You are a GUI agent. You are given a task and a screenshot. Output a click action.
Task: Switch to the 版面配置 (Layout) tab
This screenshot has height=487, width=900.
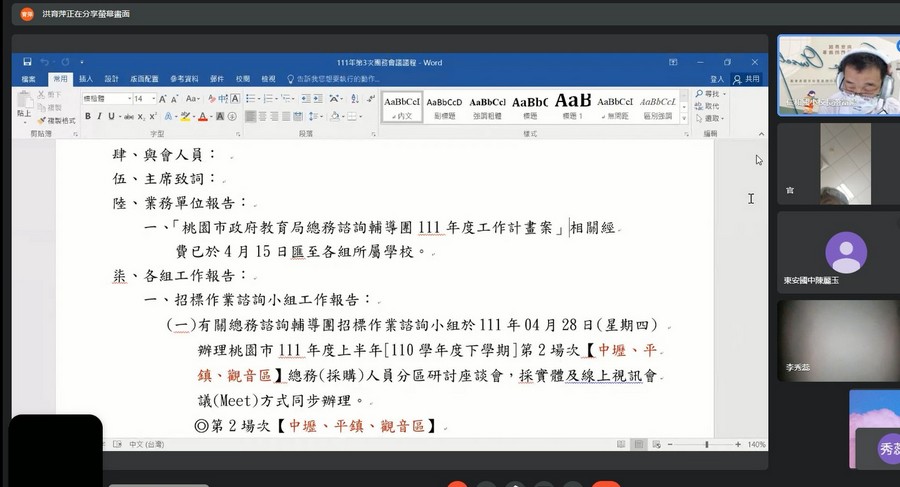(144, 79)
